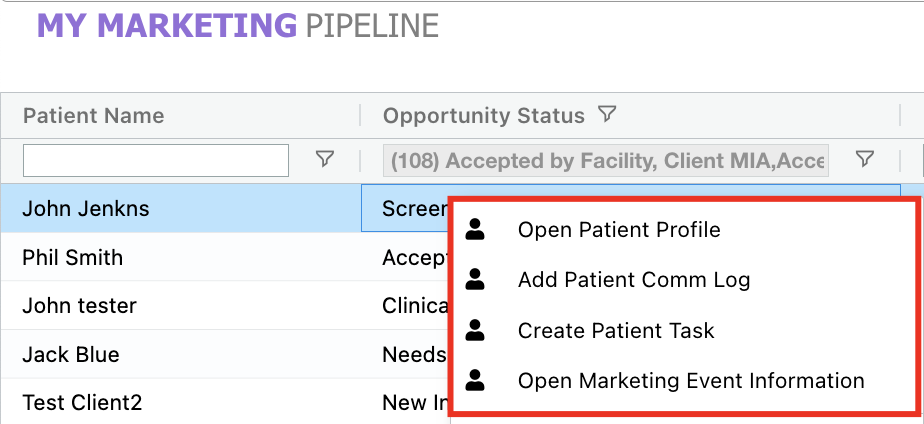Select the John Jenkns row
This screenshot has height=424, width=924.
coord(86,208)
